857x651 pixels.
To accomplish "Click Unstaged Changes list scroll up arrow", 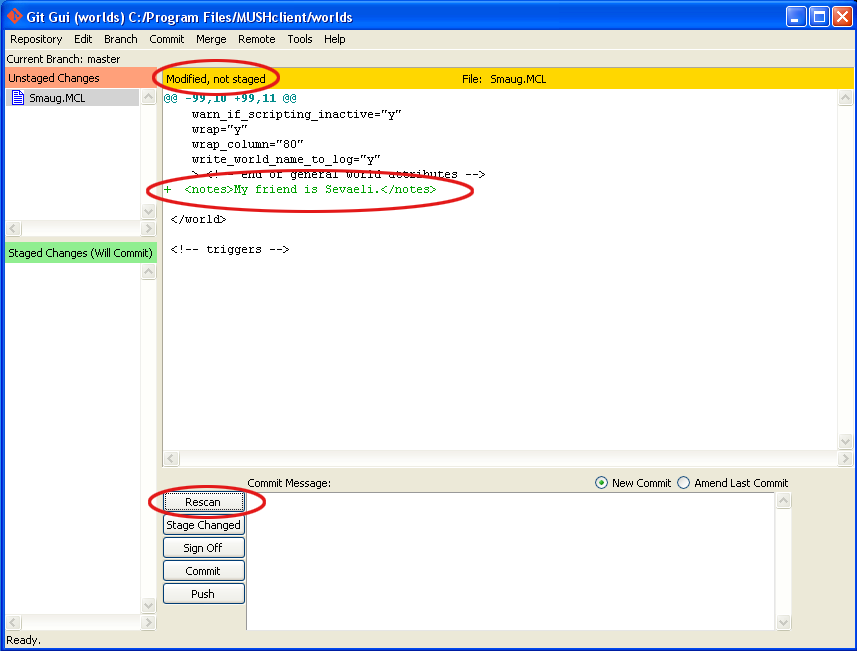I will click(x=149, y=97).
